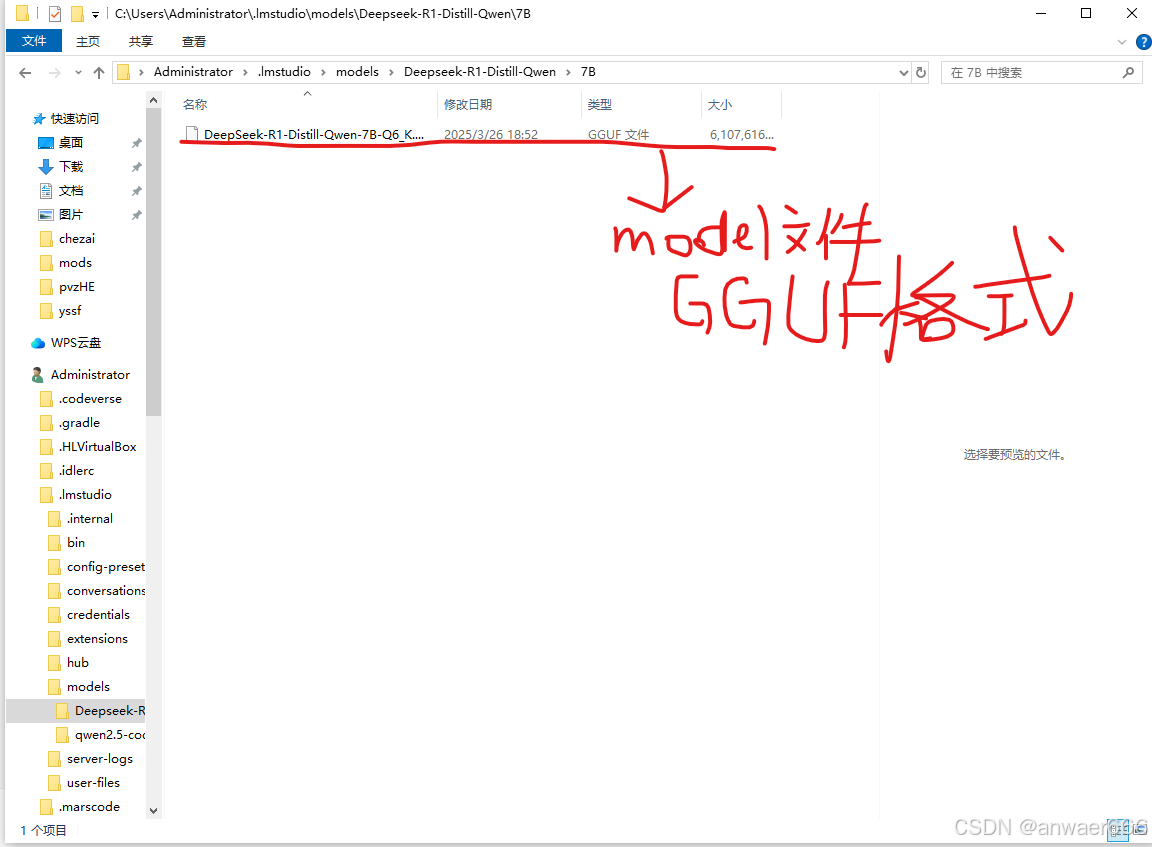The image size is (1152, 847).
Task: Open the quick access toolbar dropdown
Action: [x=96, y=14]
